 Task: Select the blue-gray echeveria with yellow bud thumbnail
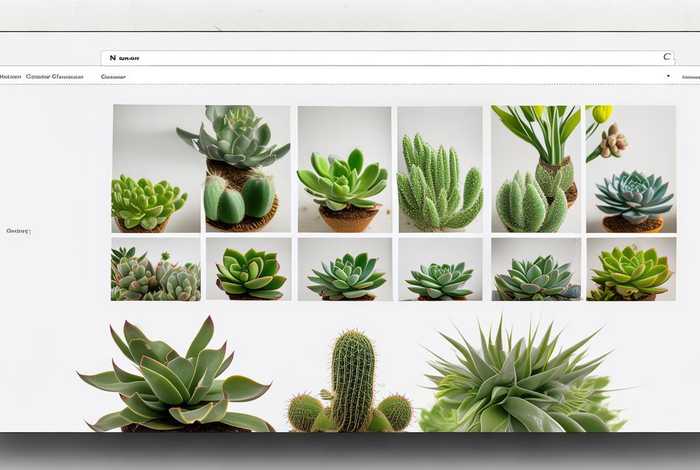click(x=630, y=169)
